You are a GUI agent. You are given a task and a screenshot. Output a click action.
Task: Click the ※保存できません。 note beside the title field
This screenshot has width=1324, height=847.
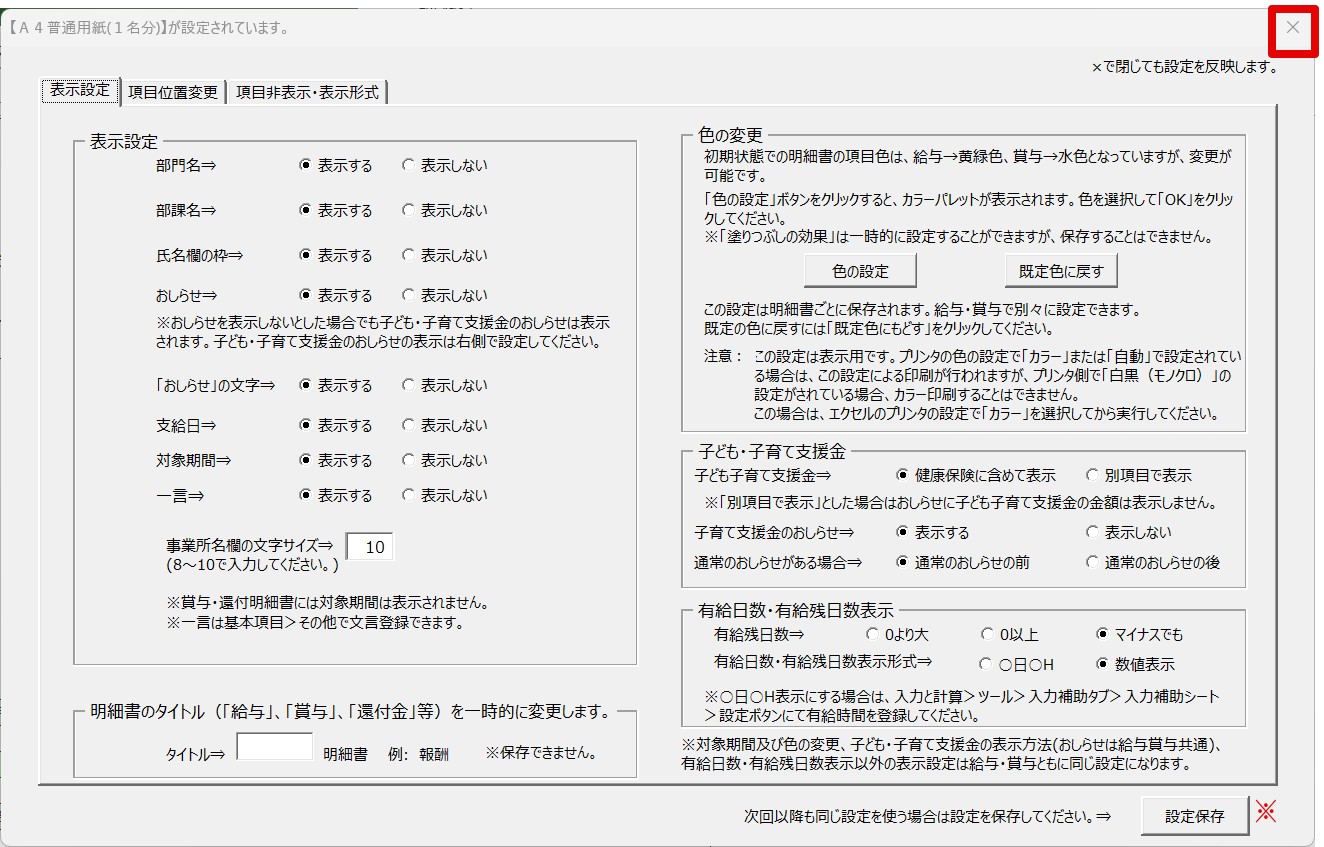[x=541, y=753]
